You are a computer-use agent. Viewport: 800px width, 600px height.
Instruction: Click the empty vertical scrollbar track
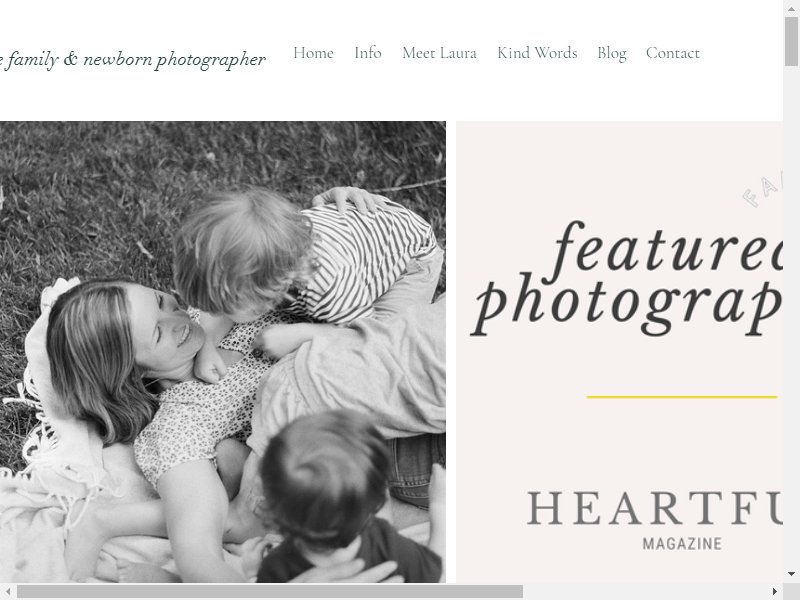pos(791,316)
